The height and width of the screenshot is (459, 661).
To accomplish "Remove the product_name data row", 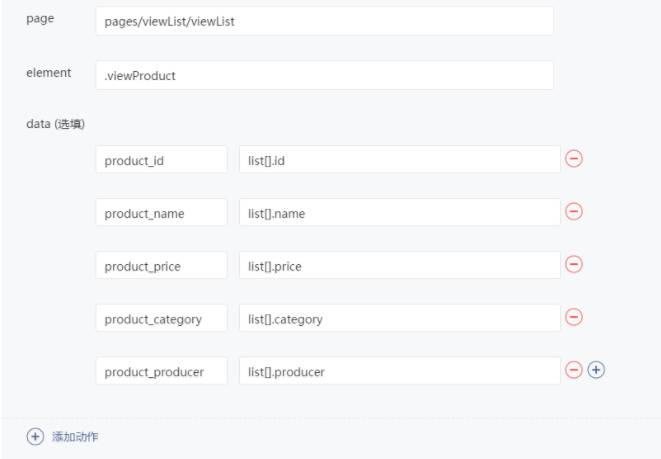I will point(574,211).
